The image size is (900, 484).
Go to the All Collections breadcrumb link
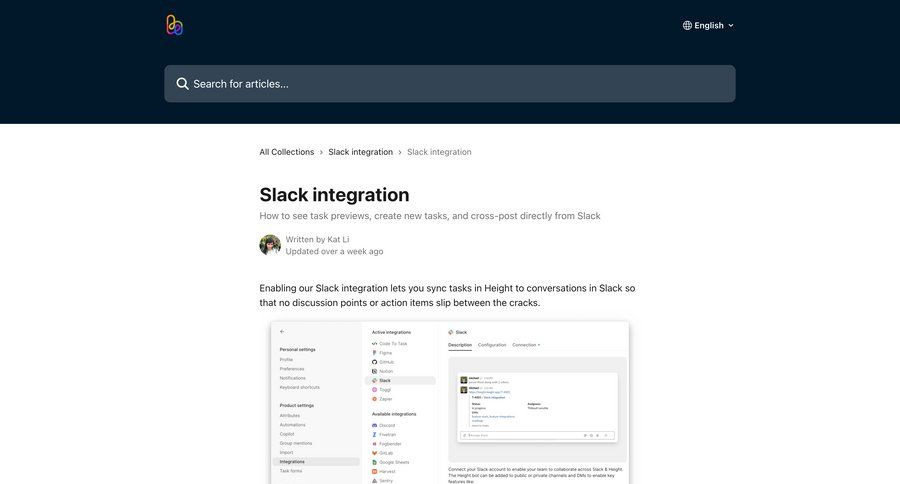(287, 152)
